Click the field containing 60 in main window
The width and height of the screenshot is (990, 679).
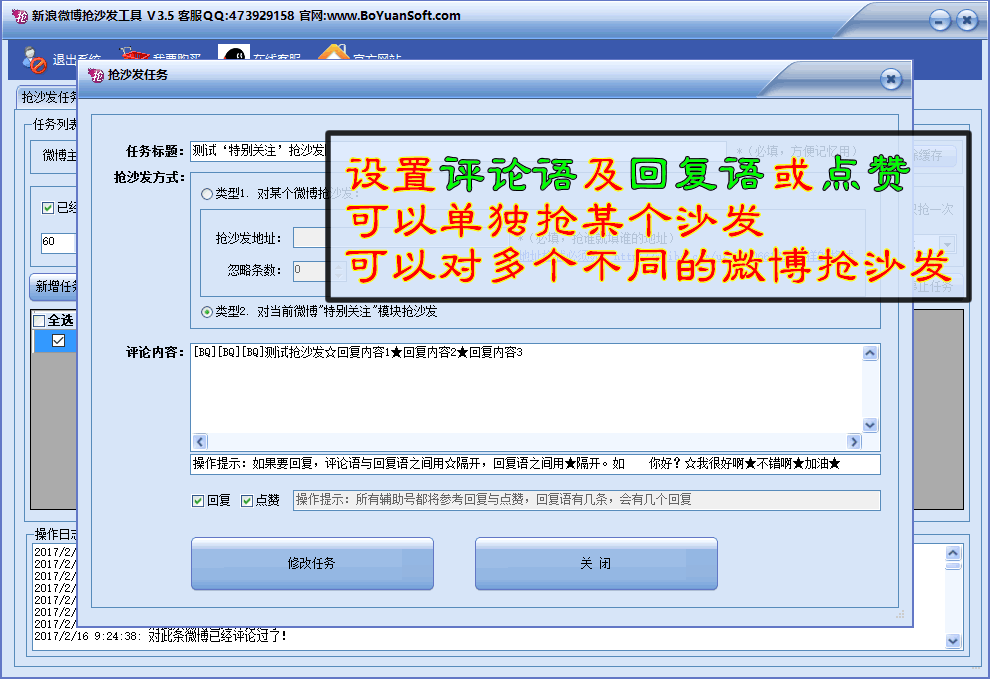pyautogui.click(x=58, y=242)
